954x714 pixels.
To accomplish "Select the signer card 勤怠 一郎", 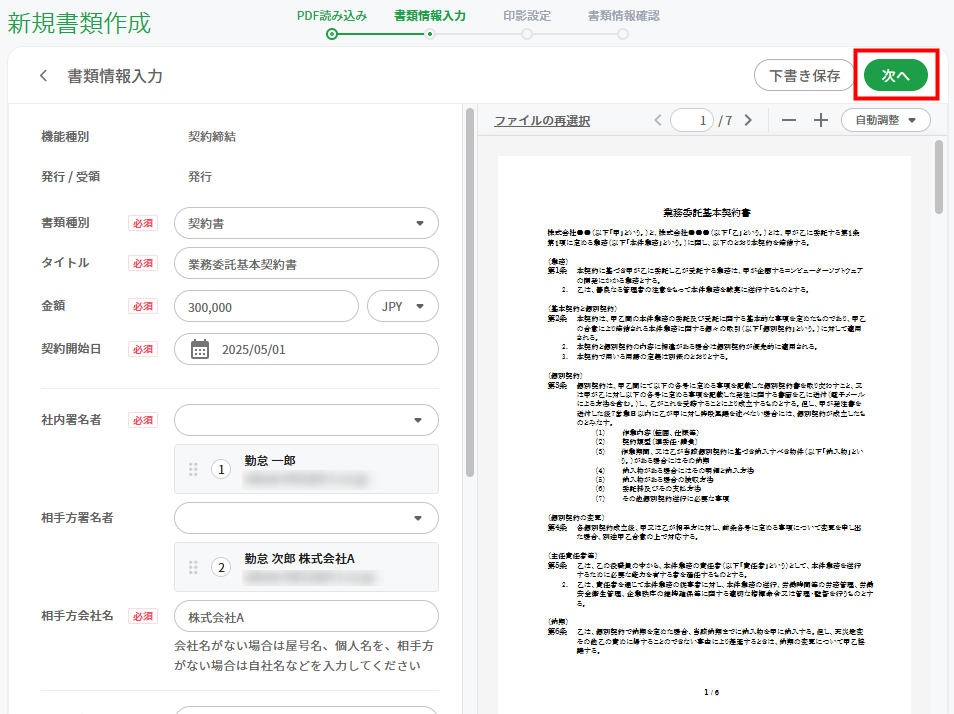I will pyautogui.click(x=306, y=469).
